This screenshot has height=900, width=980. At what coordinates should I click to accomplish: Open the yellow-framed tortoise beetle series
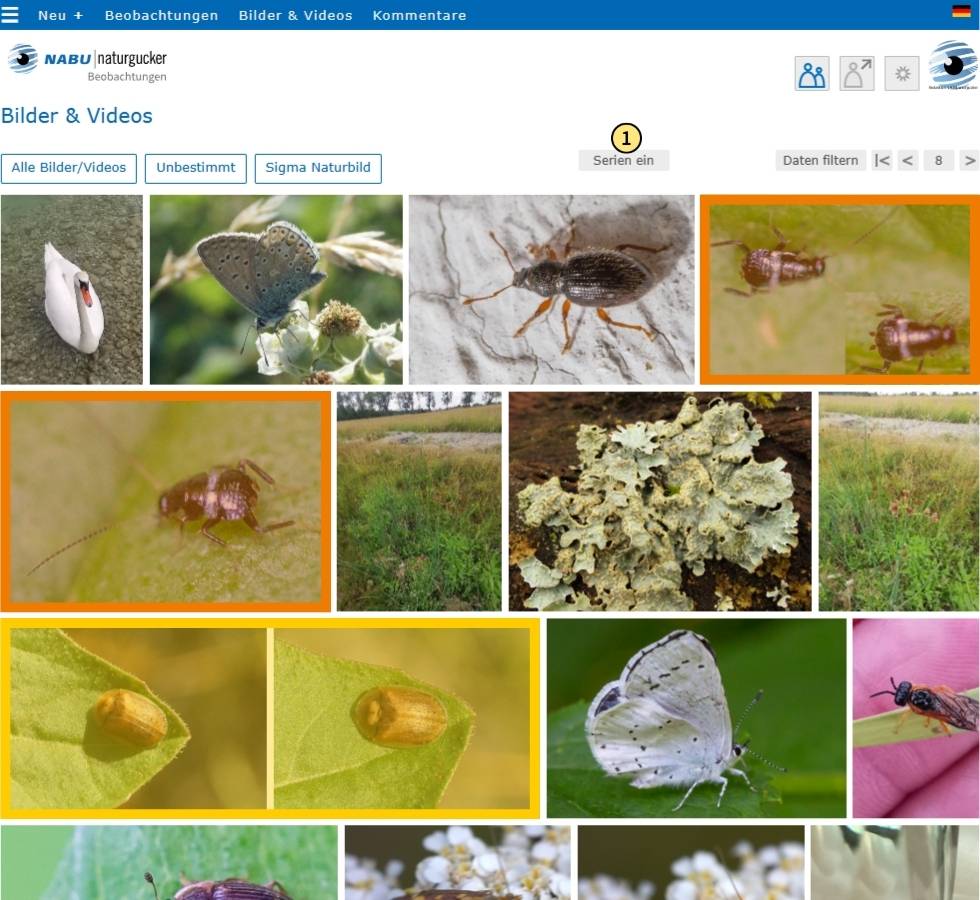270,718
